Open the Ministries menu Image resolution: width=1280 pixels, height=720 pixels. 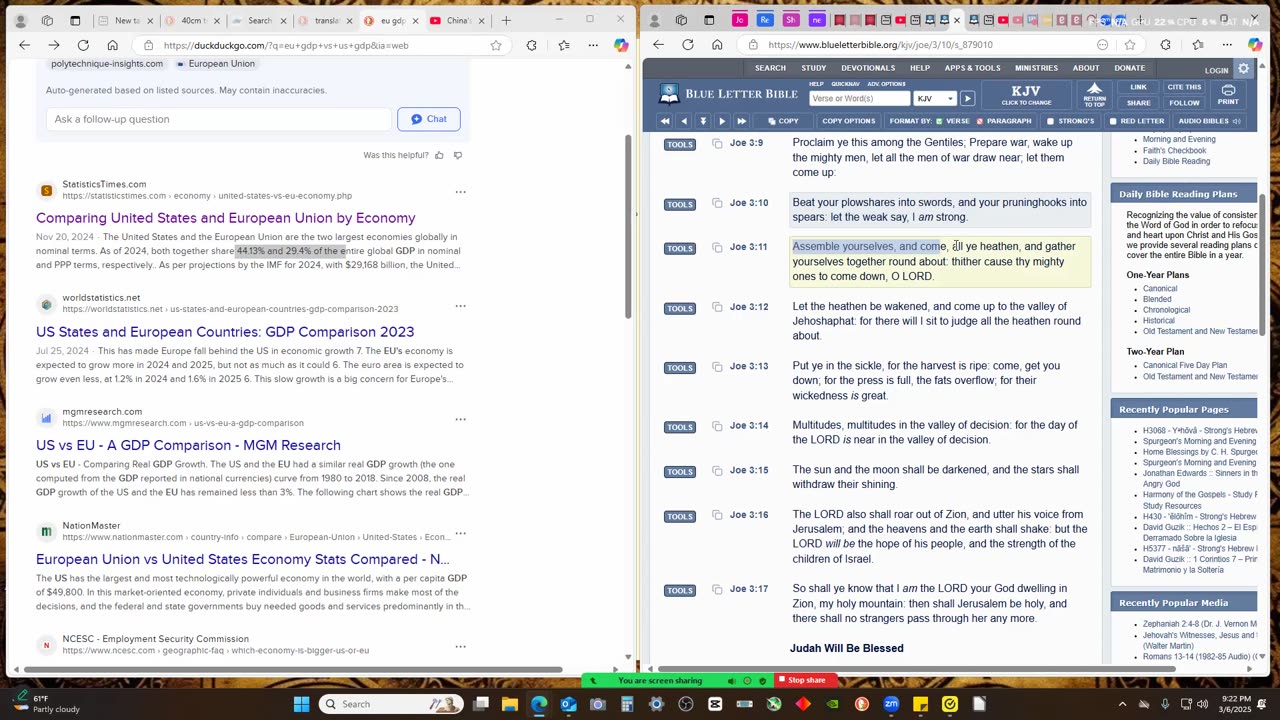coord(1036,68)
